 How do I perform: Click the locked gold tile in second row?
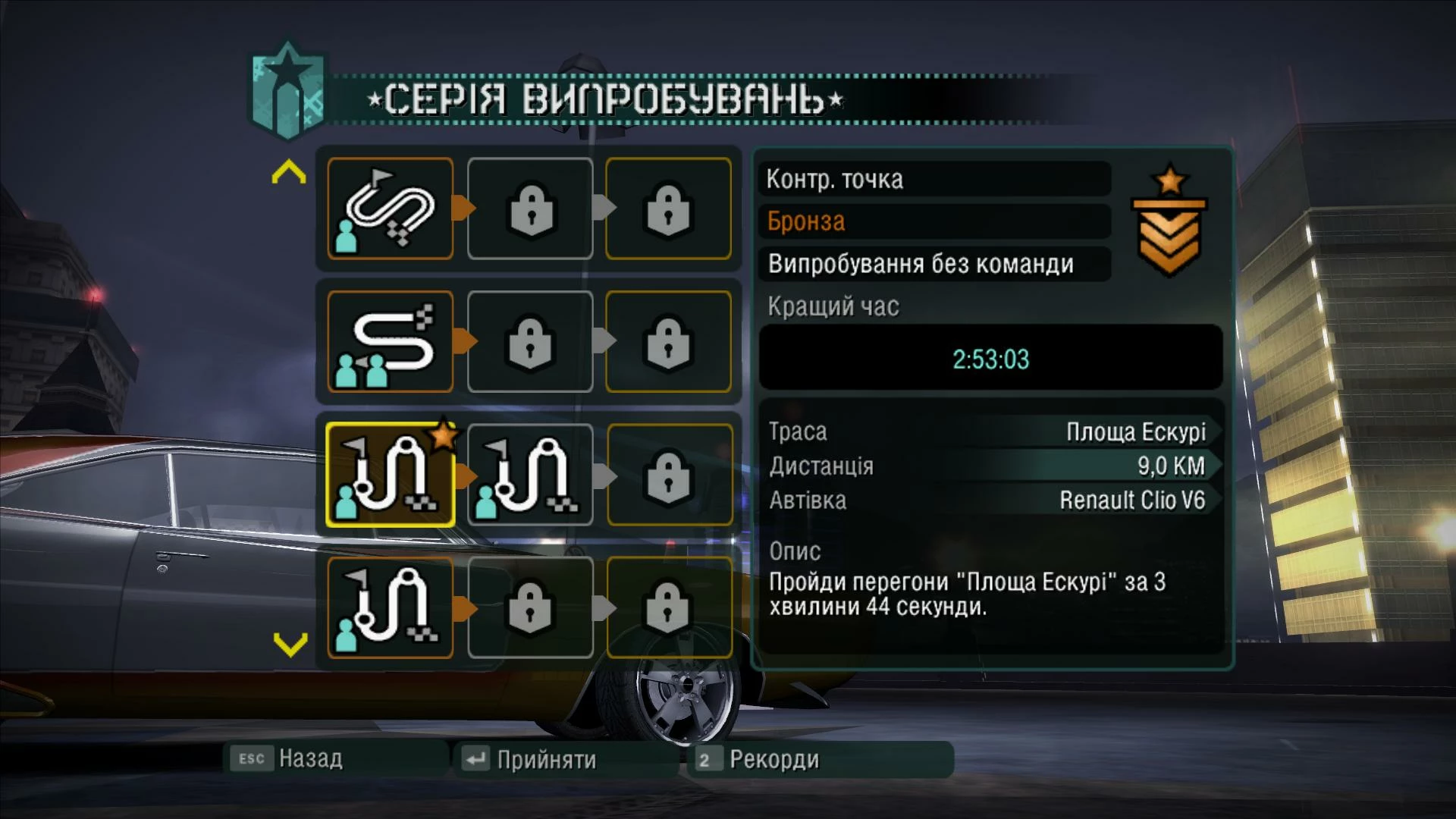coord(669,341)
